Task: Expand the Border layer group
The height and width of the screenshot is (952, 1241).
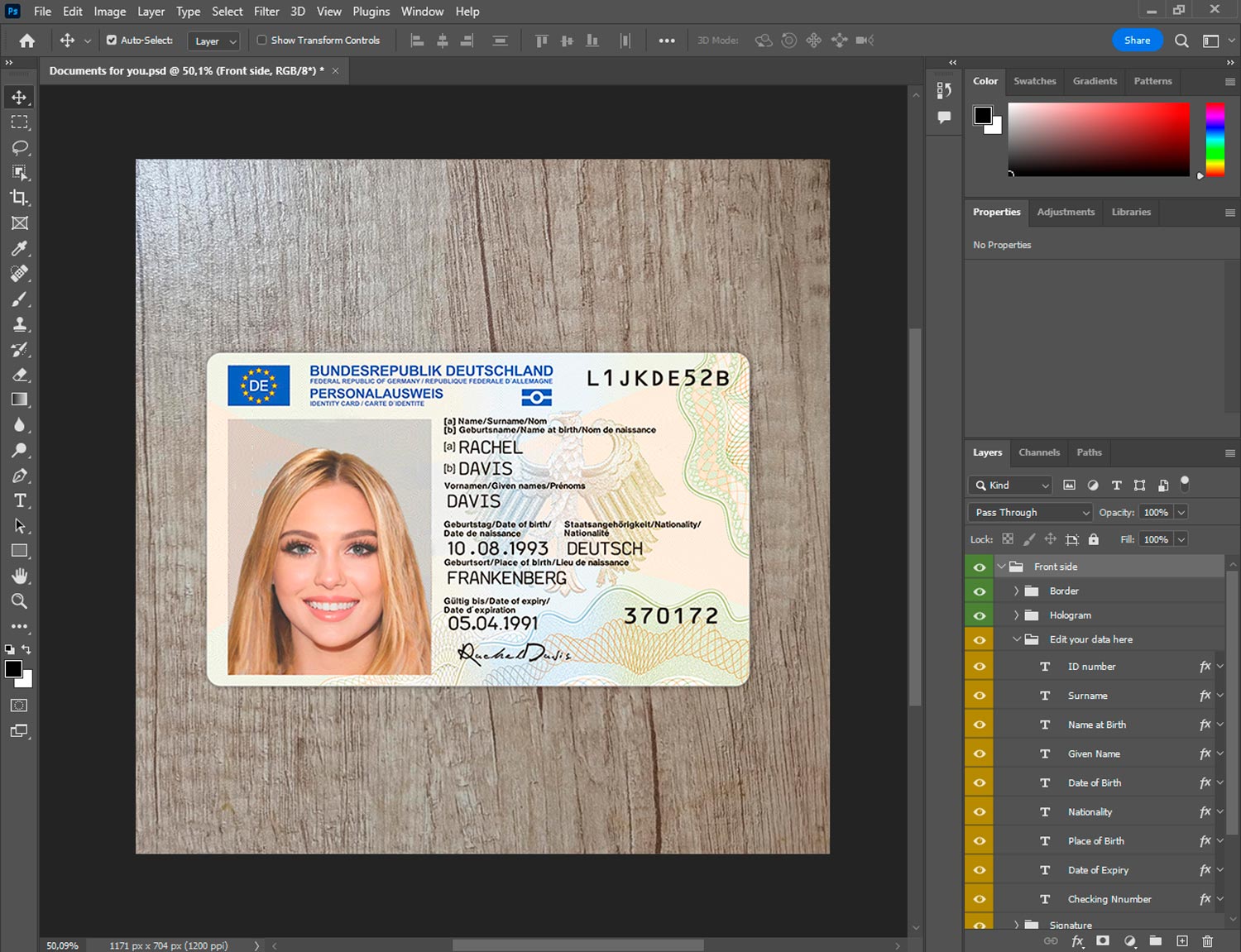Action: pos(1016,591)
